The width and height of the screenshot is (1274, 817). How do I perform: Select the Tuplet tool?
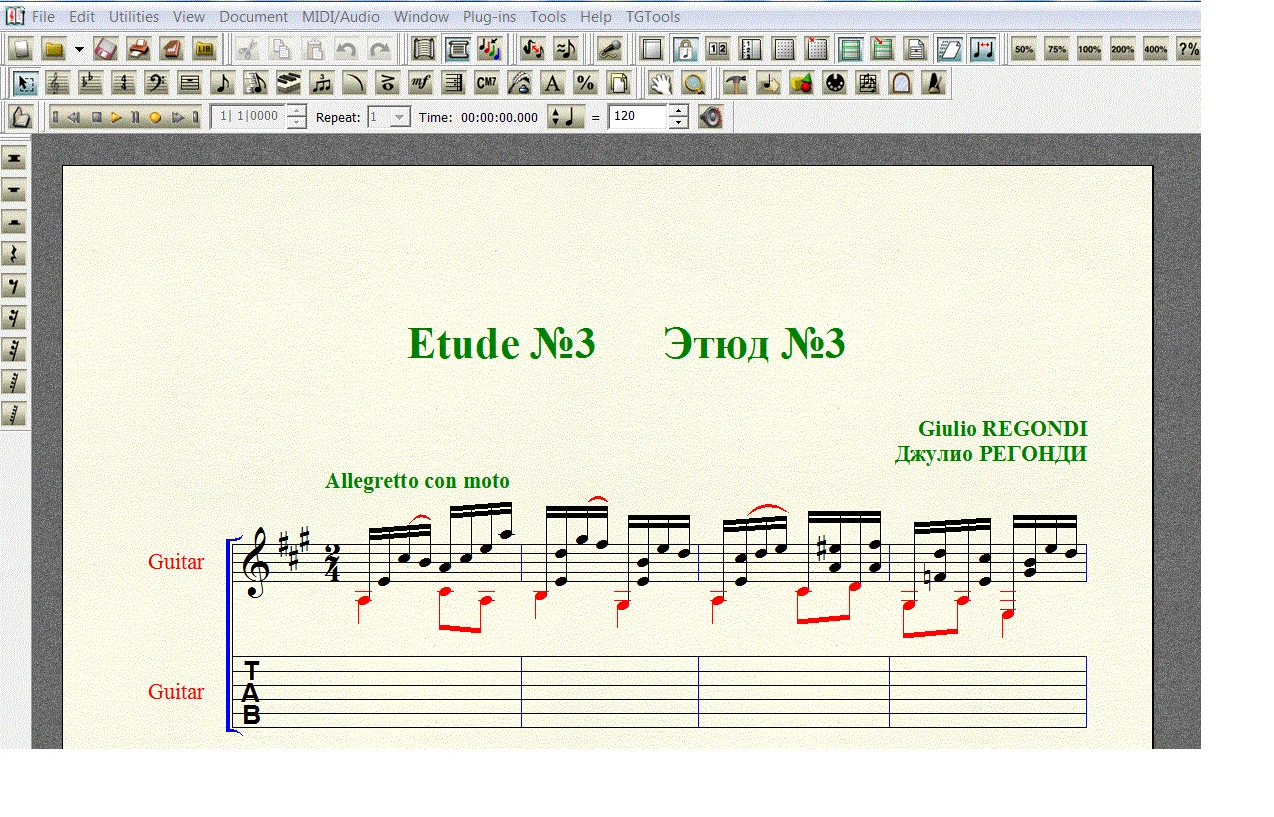[x=322, y=83]
